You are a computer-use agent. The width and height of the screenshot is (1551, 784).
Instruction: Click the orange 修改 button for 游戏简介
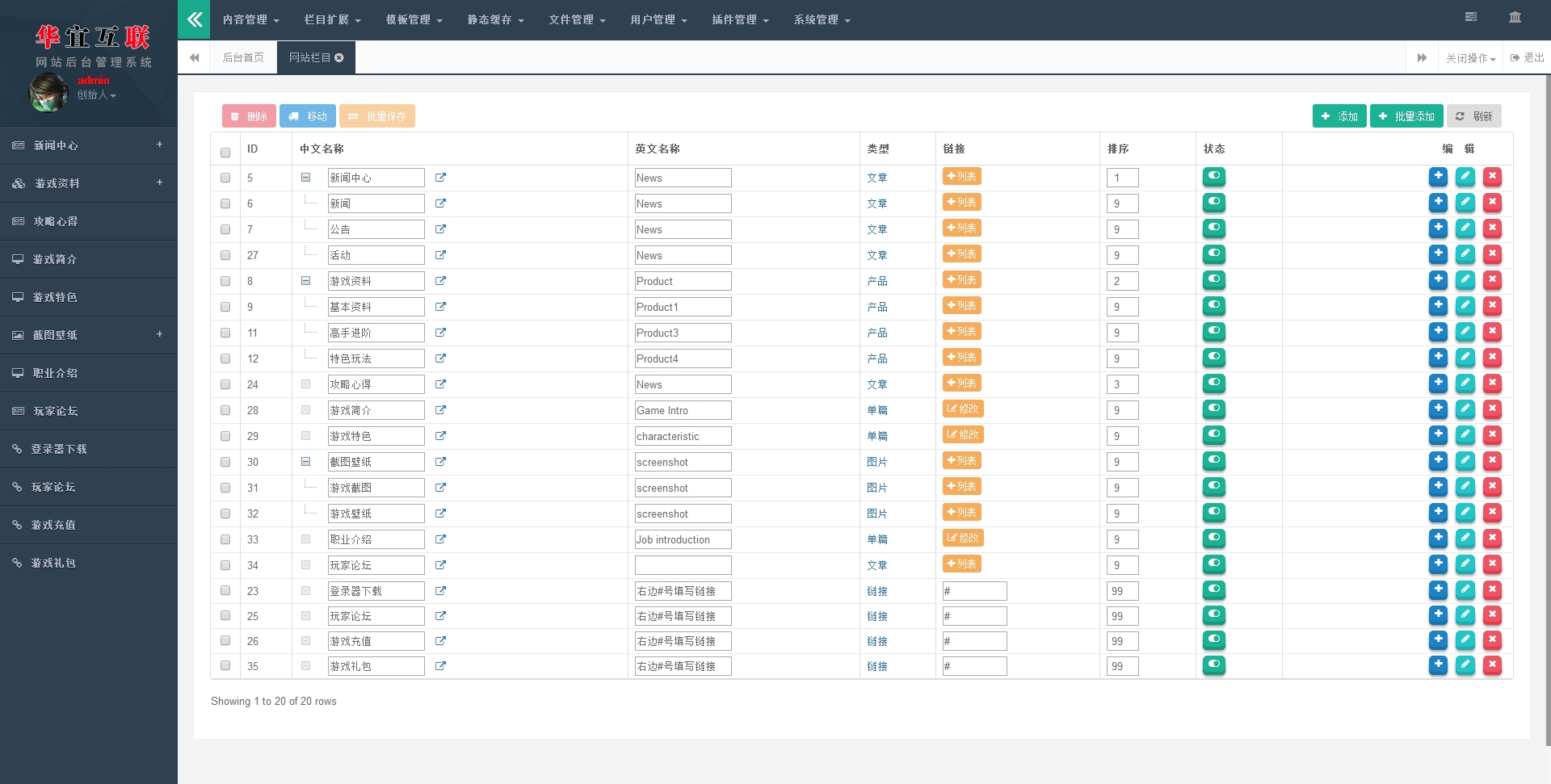pos(963,409)
